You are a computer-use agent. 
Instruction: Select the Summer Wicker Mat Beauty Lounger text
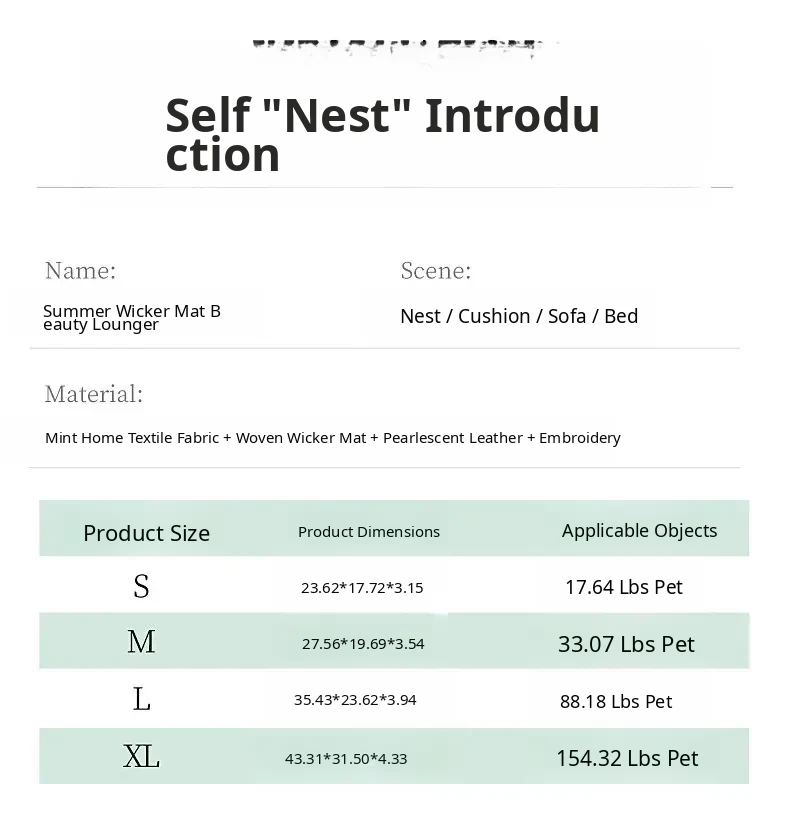[x=132, y=317]
